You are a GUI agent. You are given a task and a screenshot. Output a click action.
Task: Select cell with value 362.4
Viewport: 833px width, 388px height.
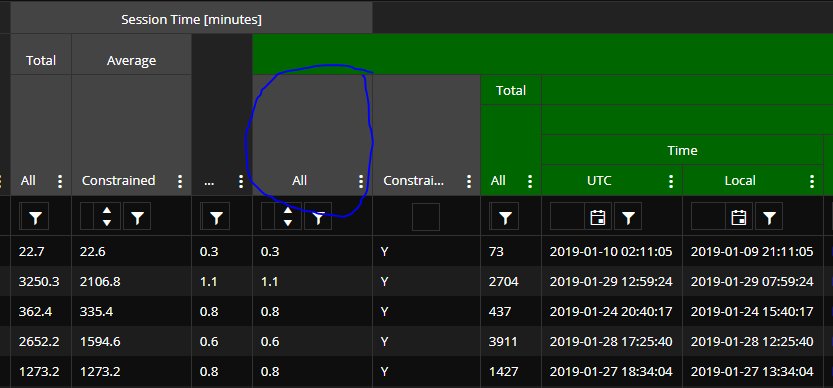coord(41,311)
